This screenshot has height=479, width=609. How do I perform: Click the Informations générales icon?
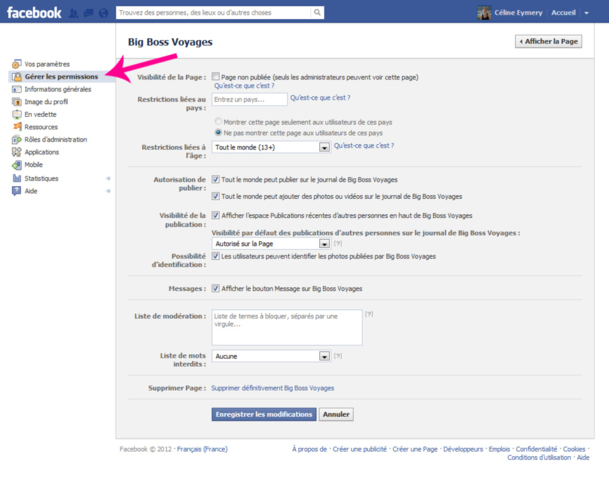(17, 89)
